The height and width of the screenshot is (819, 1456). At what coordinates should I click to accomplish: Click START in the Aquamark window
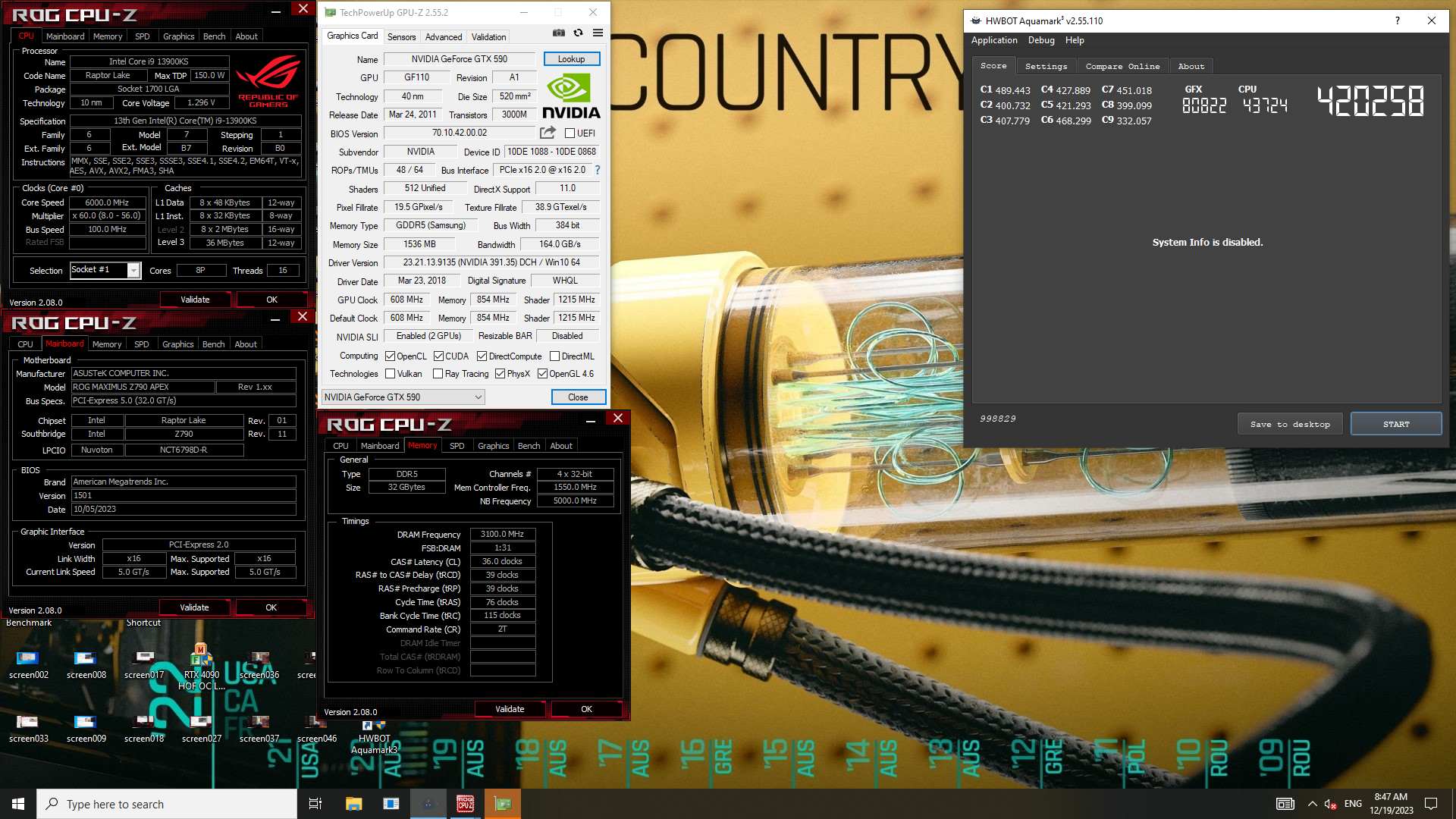click(1395, 424)
